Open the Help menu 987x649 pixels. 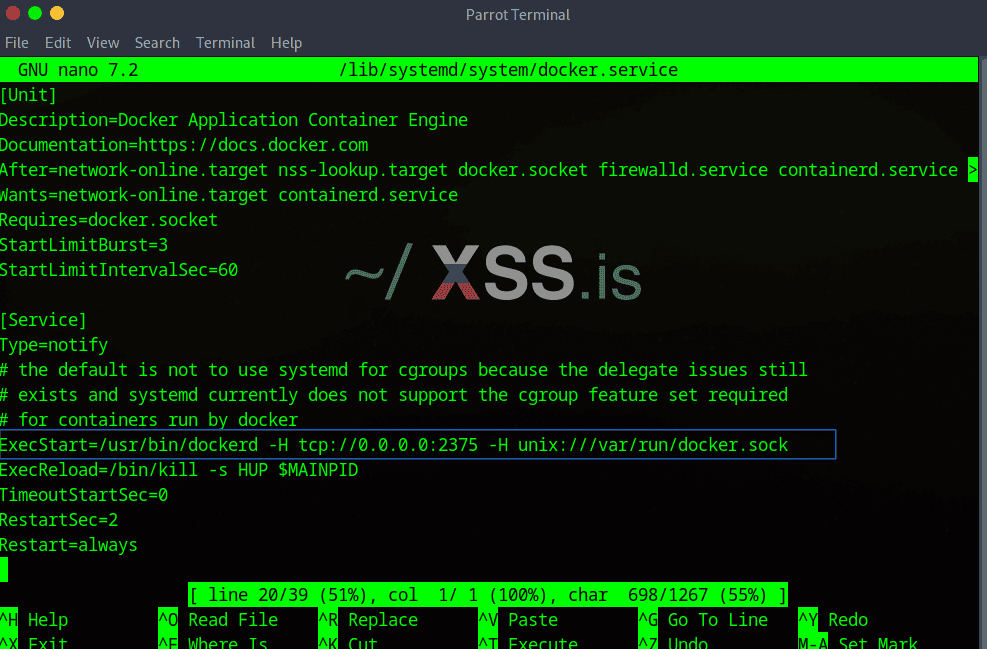pos(286,43)
